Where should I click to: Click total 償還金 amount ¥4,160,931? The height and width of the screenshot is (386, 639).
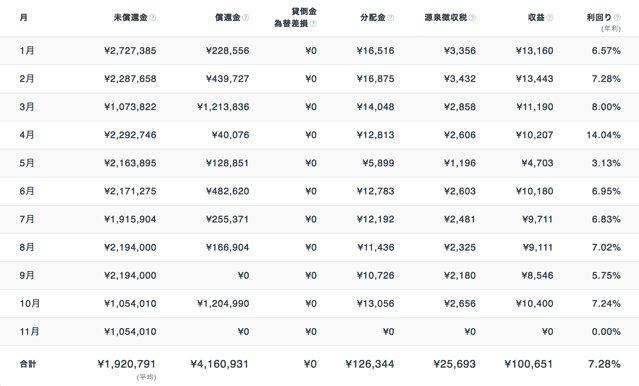(x=220, y=364)
